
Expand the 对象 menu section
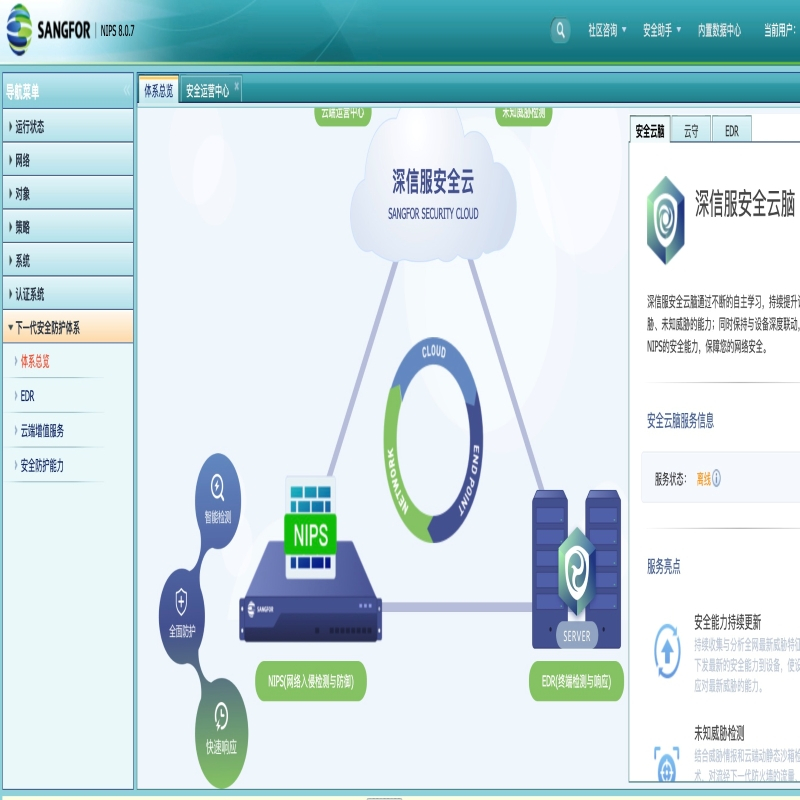click(x=68, y=193)
